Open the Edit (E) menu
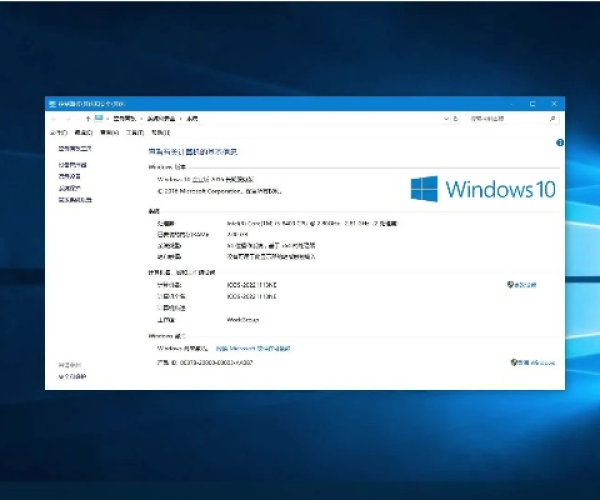The width and height of the screenshot is (600, 500). pos(83,133)
